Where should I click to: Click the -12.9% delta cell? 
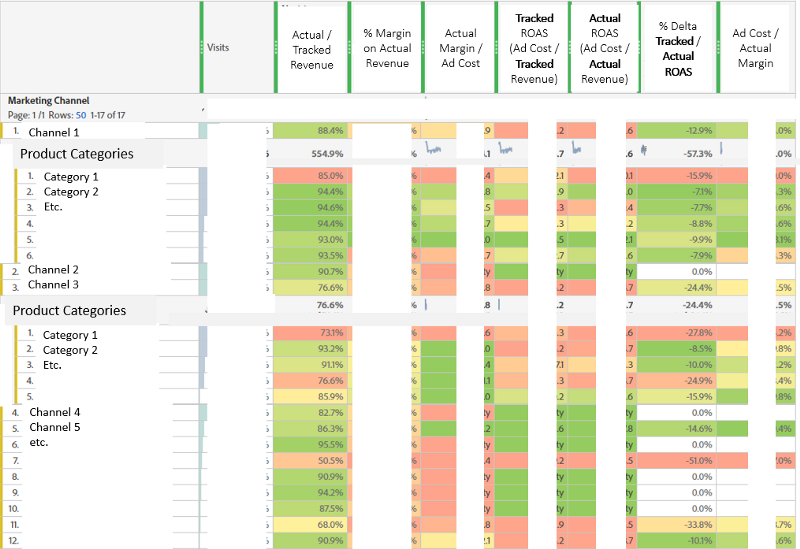coord(676,131)
